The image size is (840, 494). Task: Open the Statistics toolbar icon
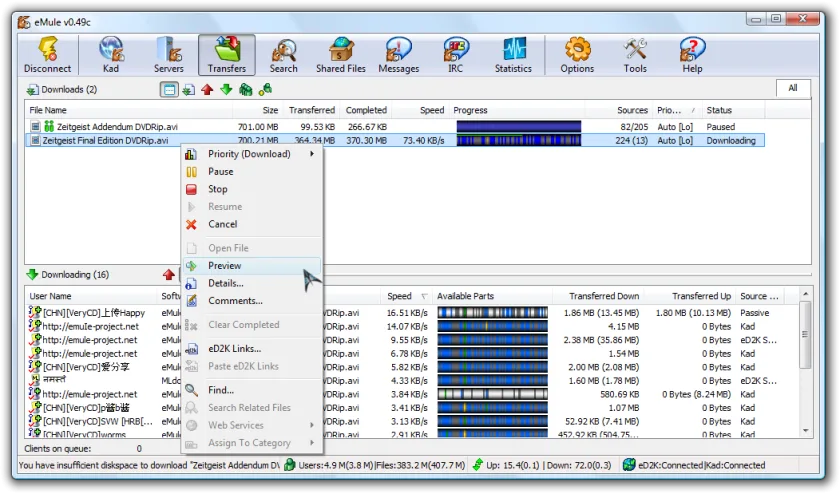coord(513,55)
